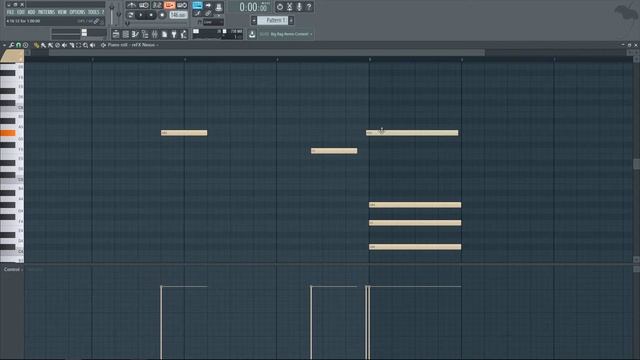
Task: Open the PATTERNS menu
Action: pyautogui.click(x=47, y=12)
